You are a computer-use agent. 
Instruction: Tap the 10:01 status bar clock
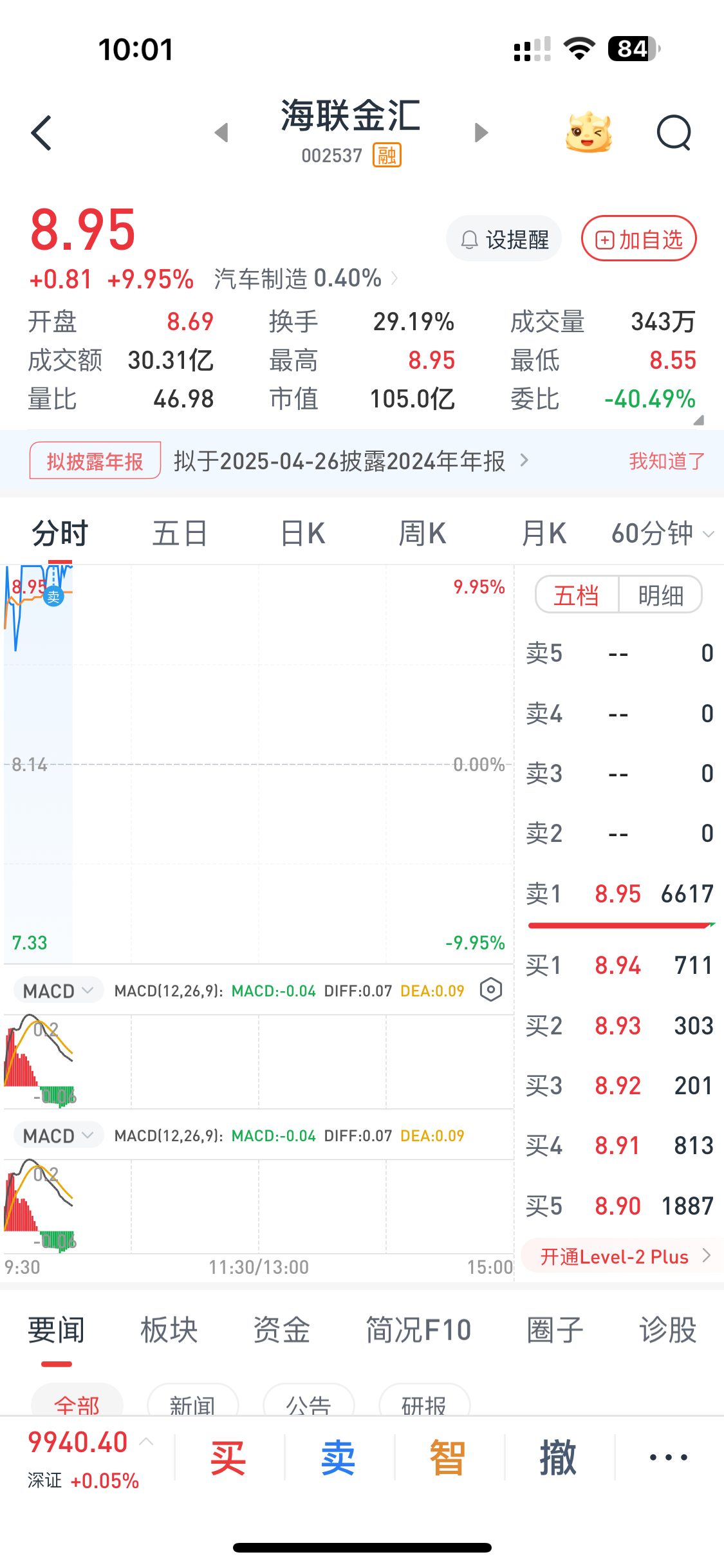tap(136, 50)
